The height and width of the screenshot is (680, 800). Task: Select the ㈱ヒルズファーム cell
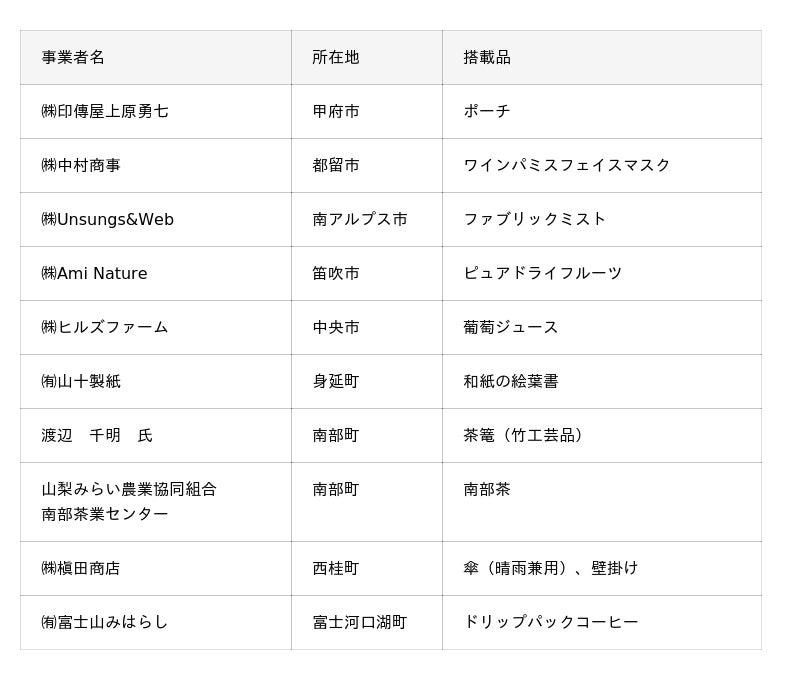[x=105, y=327]
